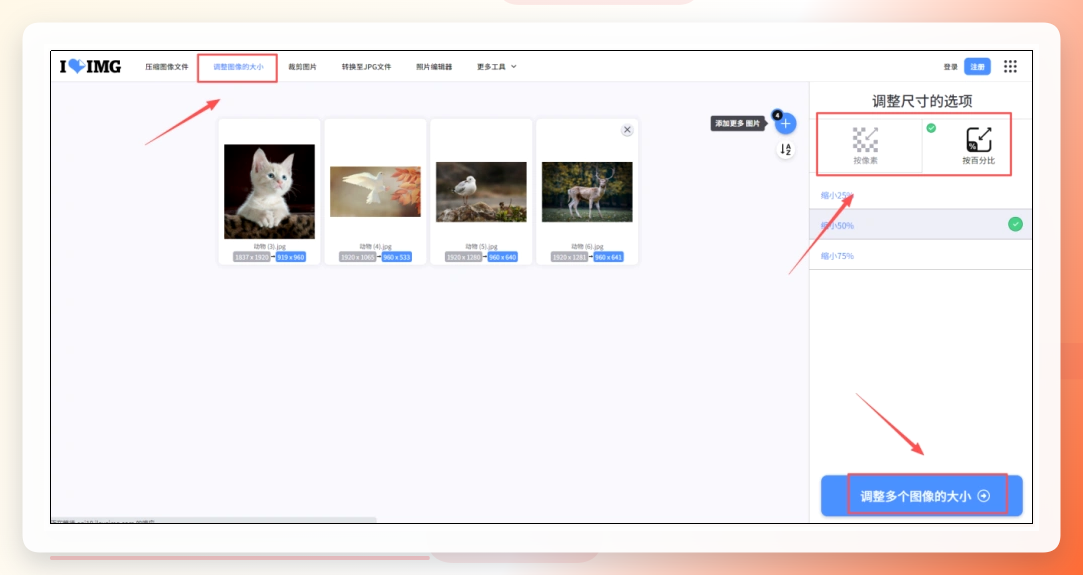Expand the 更多工具 dropdown
This screenshot has width=1083, height=575.
[x=497, y=67]
